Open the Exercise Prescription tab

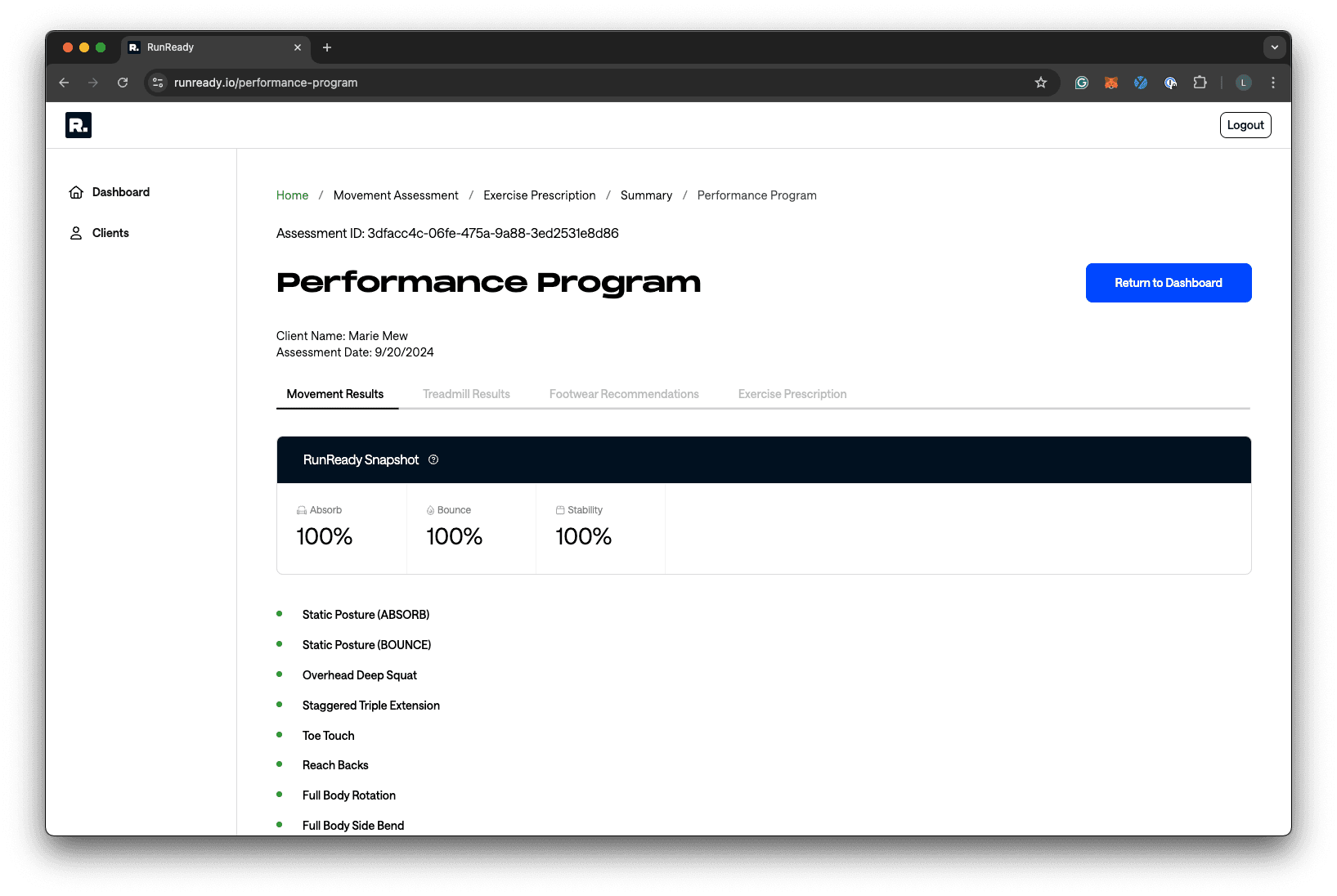click(792, 394)
